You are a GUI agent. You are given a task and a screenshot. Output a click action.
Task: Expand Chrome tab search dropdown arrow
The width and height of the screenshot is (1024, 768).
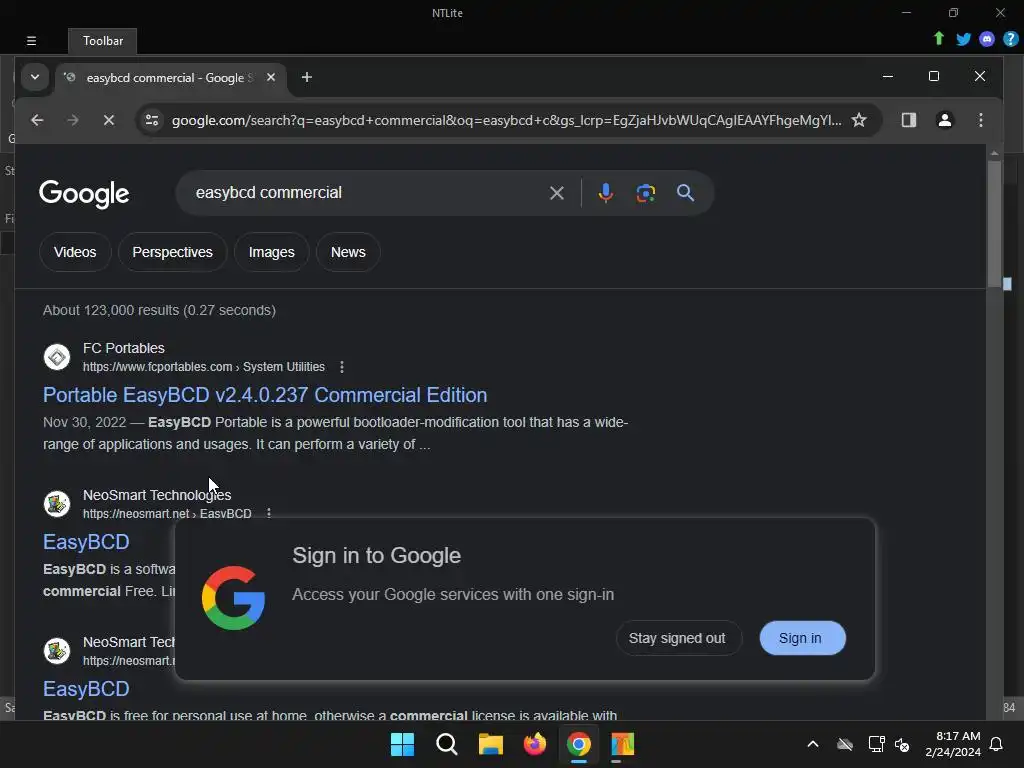pyautogui.click(x=35, y=77)
